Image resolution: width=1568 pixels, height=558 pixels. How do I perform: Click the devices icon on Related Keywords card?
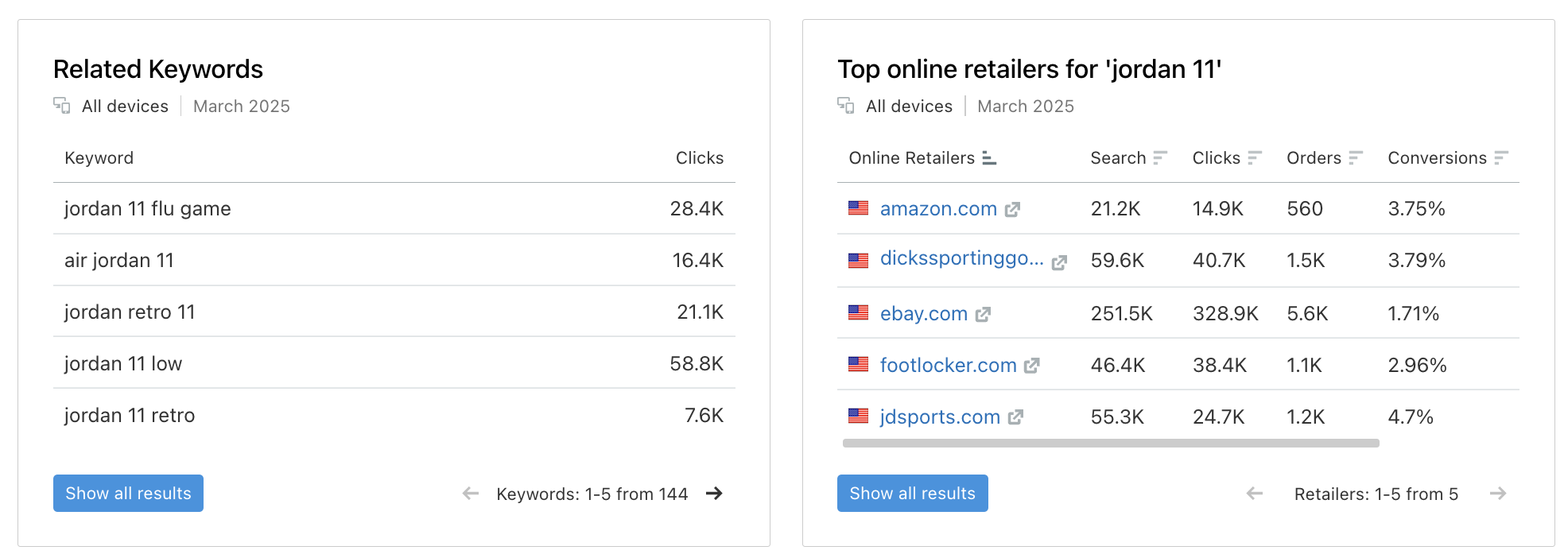point(61,105)
